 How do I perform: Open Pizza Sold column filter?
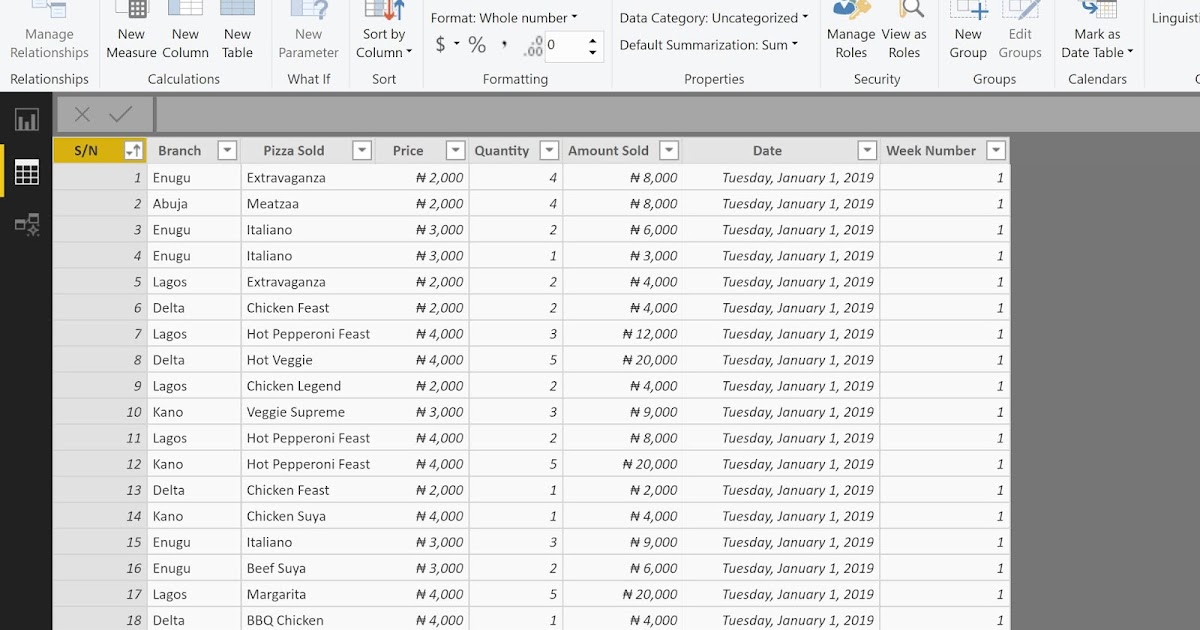(362, 151)
